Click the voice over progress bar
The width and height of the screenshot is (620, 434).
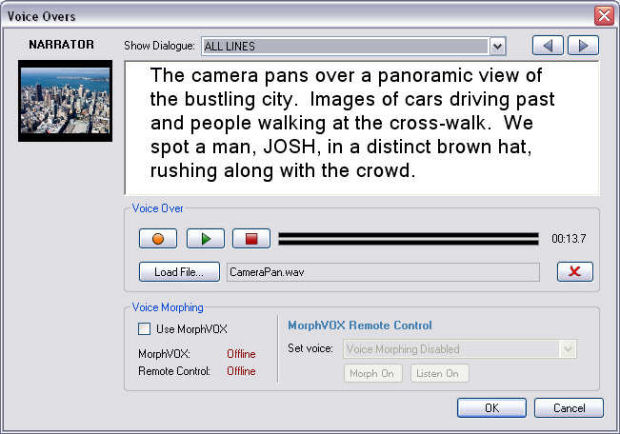point(408,239)
